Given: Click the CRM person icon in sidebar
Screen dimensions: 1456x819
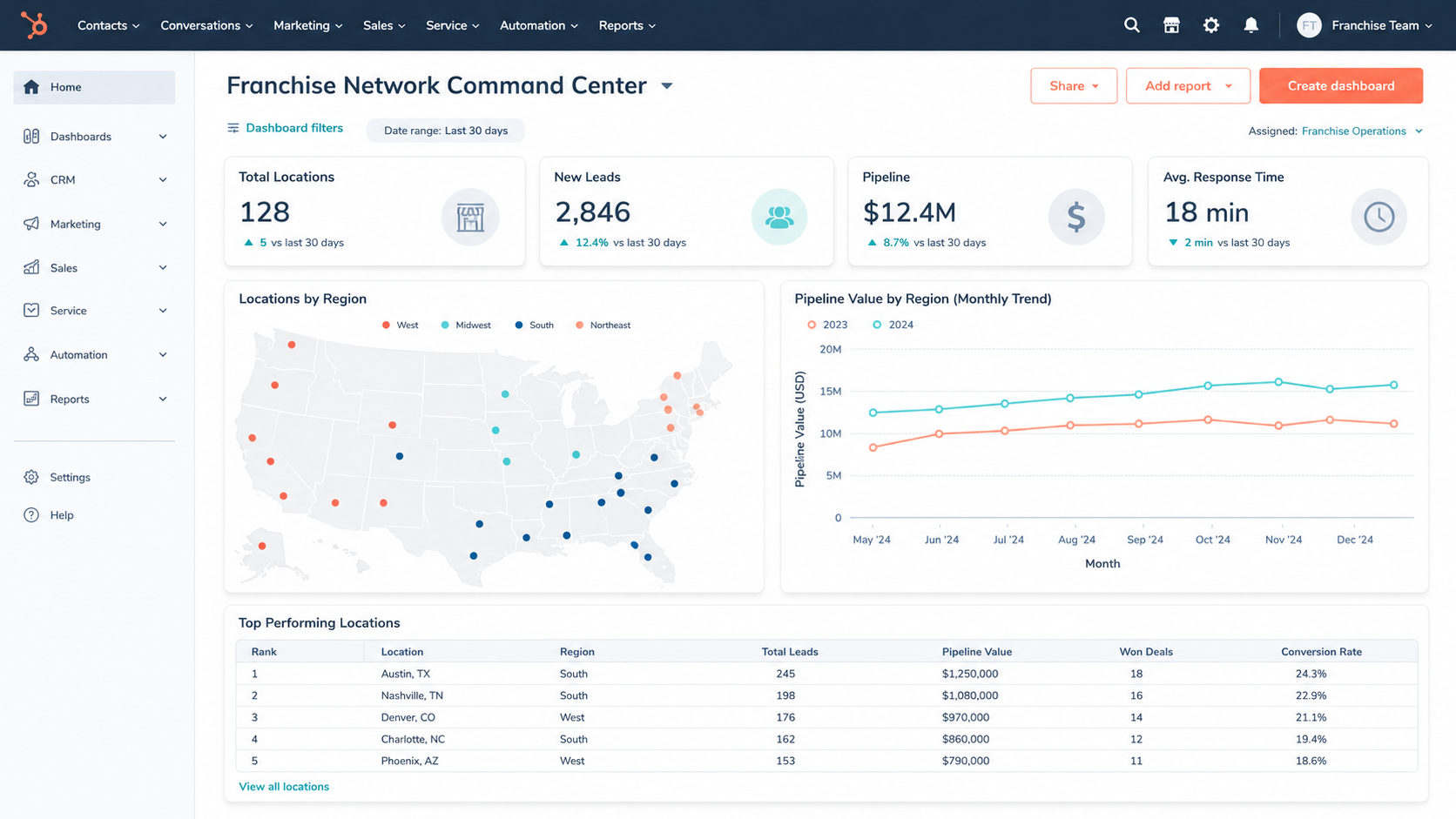Looking at the screenshot, I should (31, 179).
